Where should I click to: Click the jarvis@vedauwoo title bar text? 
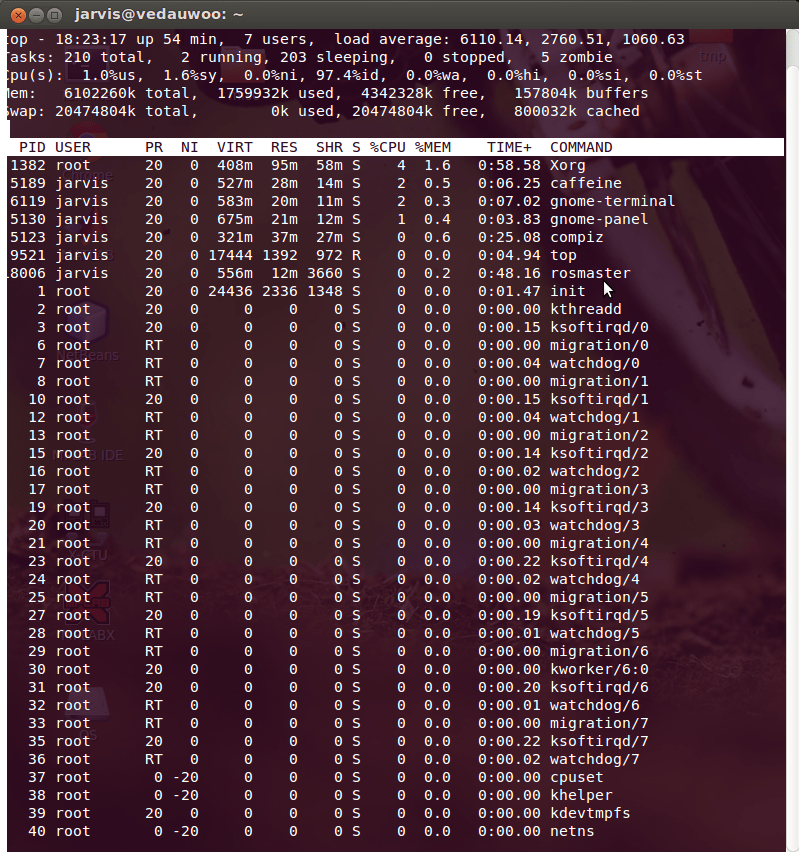(160, 15)
